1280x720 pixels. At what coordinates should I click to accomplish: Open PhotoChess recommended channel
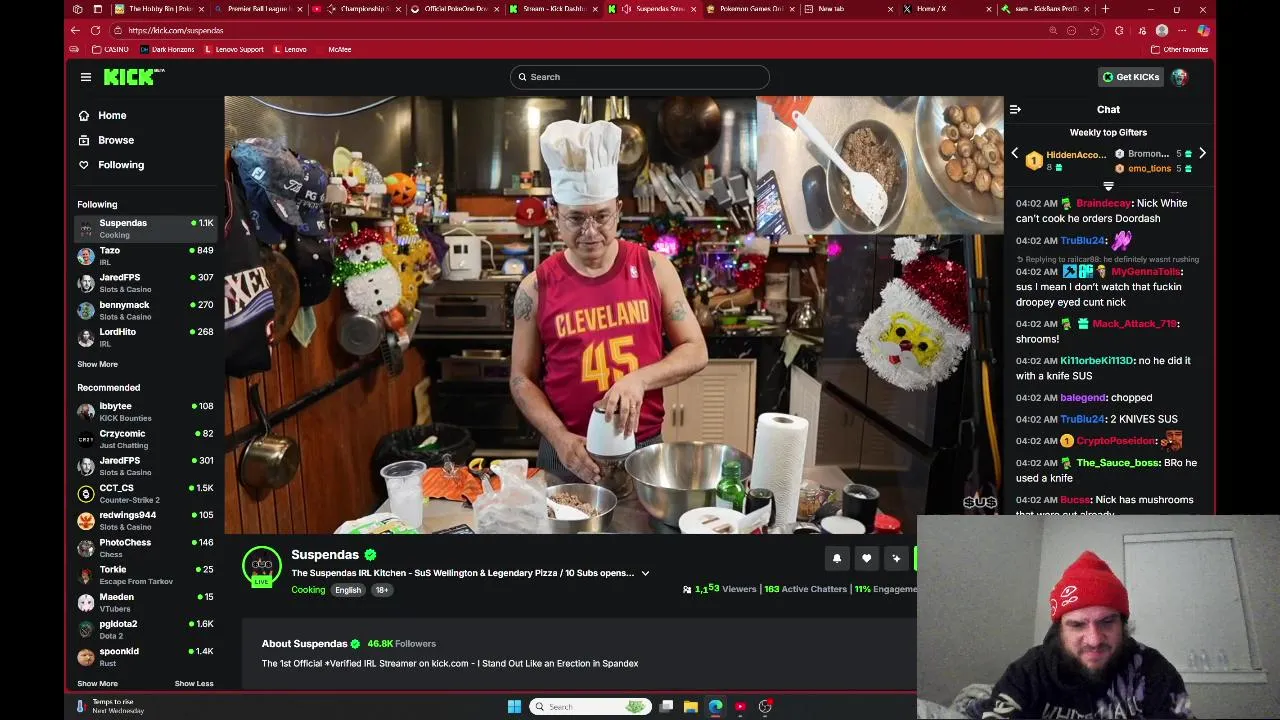click(x=146, y=548)
